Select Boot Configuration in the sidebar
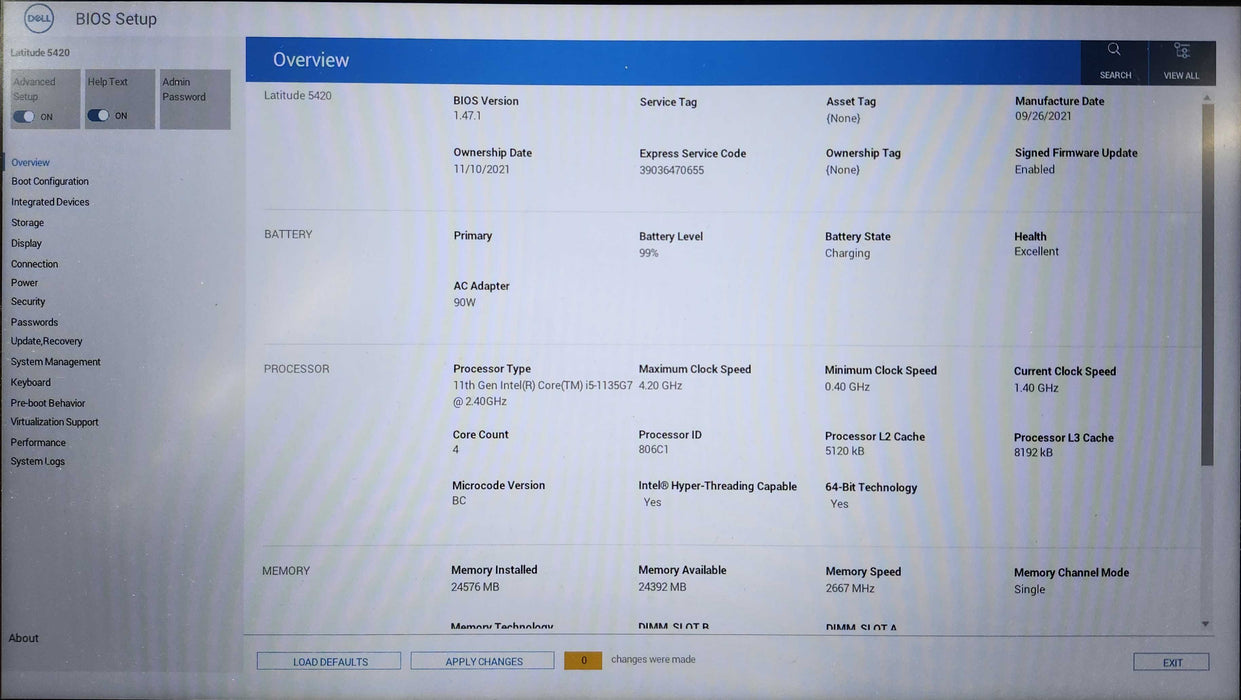The image size is (1241, 700). pos(50,181)
